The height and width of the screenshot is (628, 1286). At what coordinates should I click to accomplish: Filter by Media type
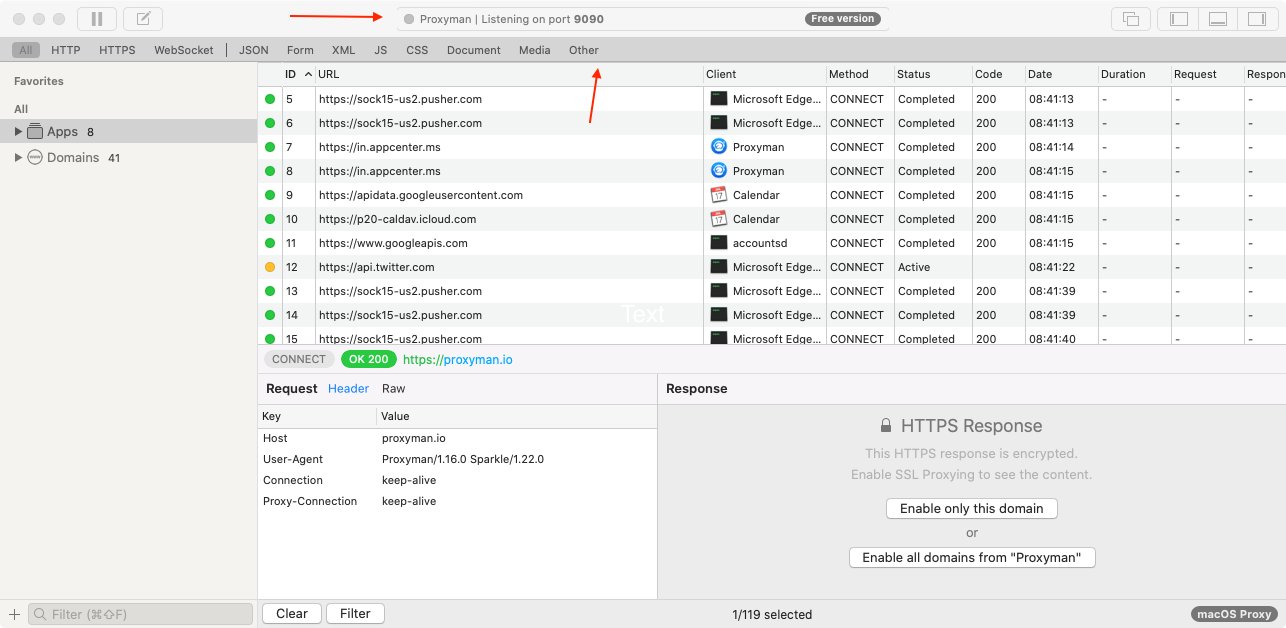(x=535, y=50)
